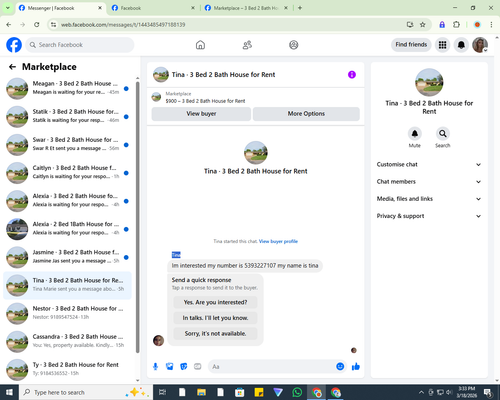Open WhatsApp from the taskbar

pos(297,392)
